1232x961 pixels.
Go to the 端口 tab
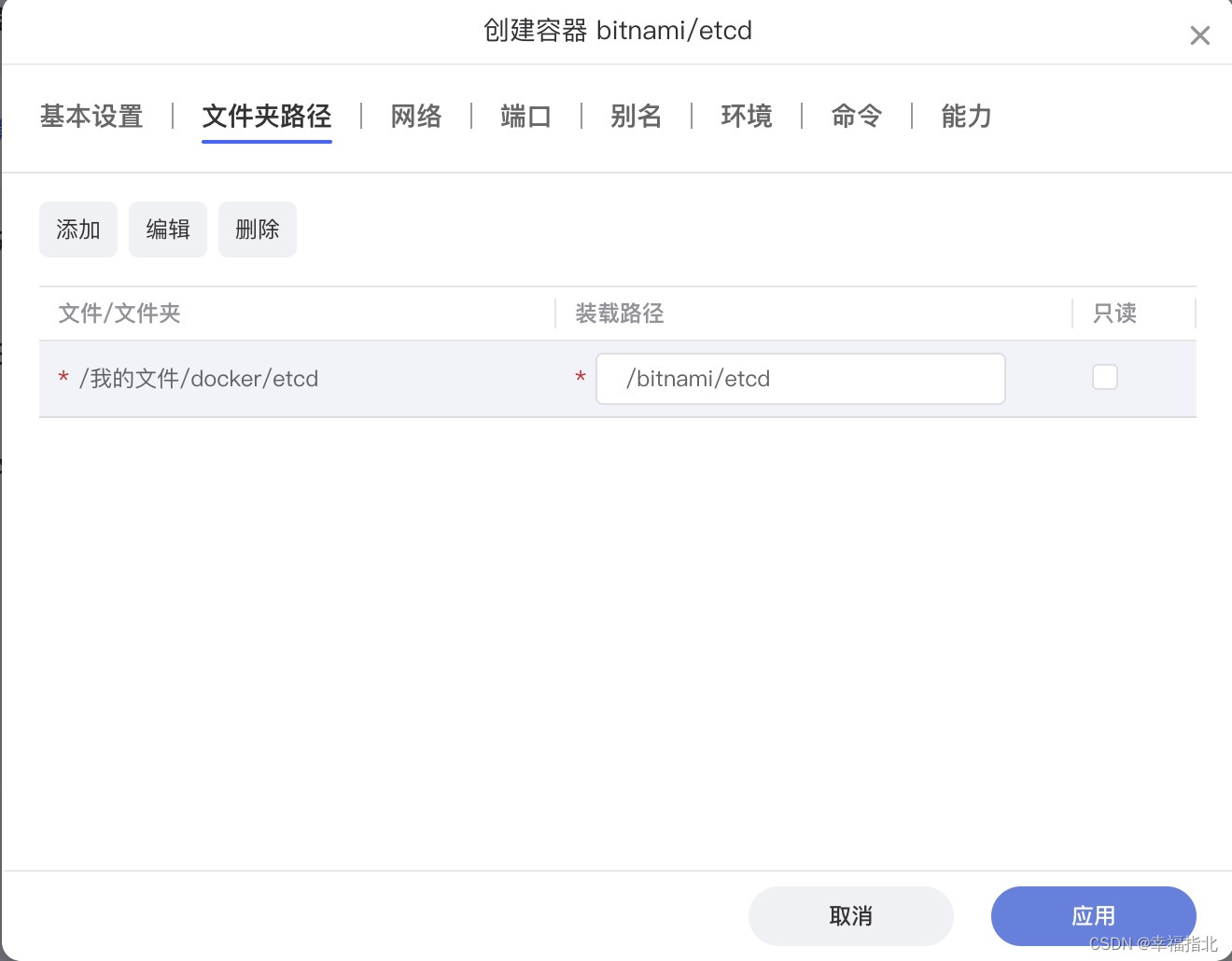(526, 117)
